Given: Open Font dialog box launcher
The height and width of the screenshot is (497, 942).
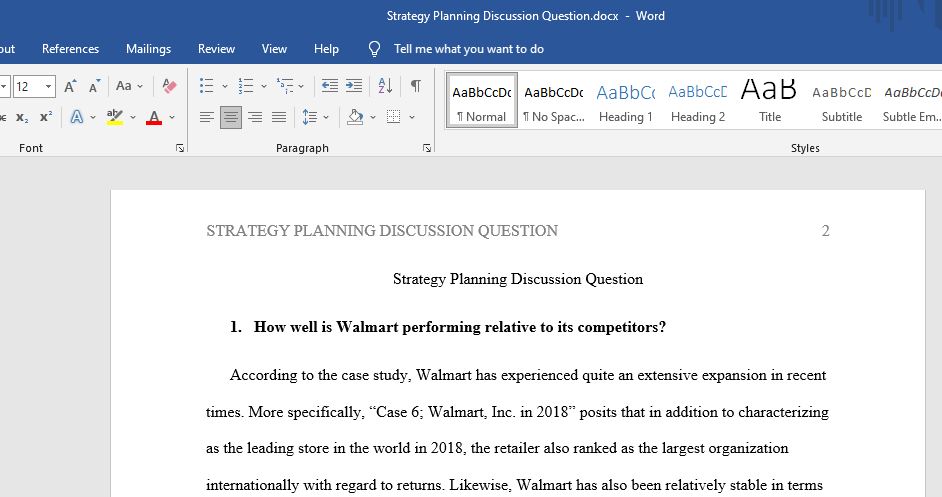Looking at the screenshot, I should coord(180,148).
